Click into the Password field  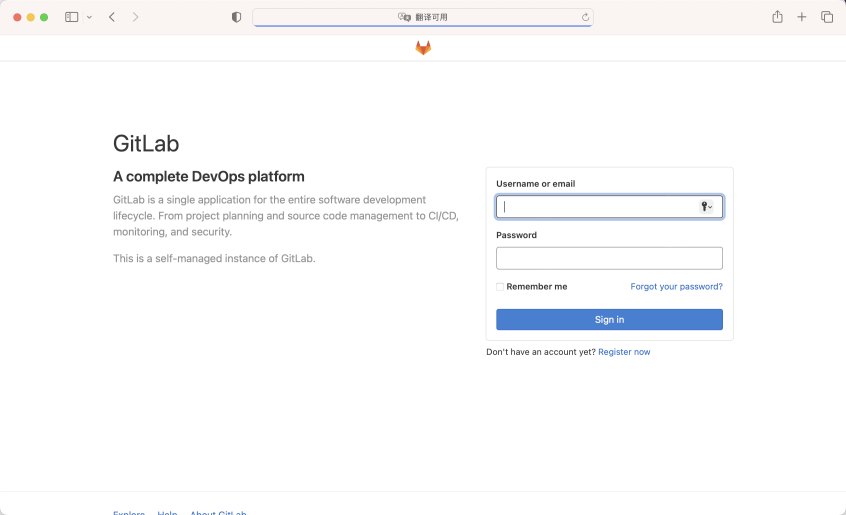pyautogui.click(x=609, y=258)
